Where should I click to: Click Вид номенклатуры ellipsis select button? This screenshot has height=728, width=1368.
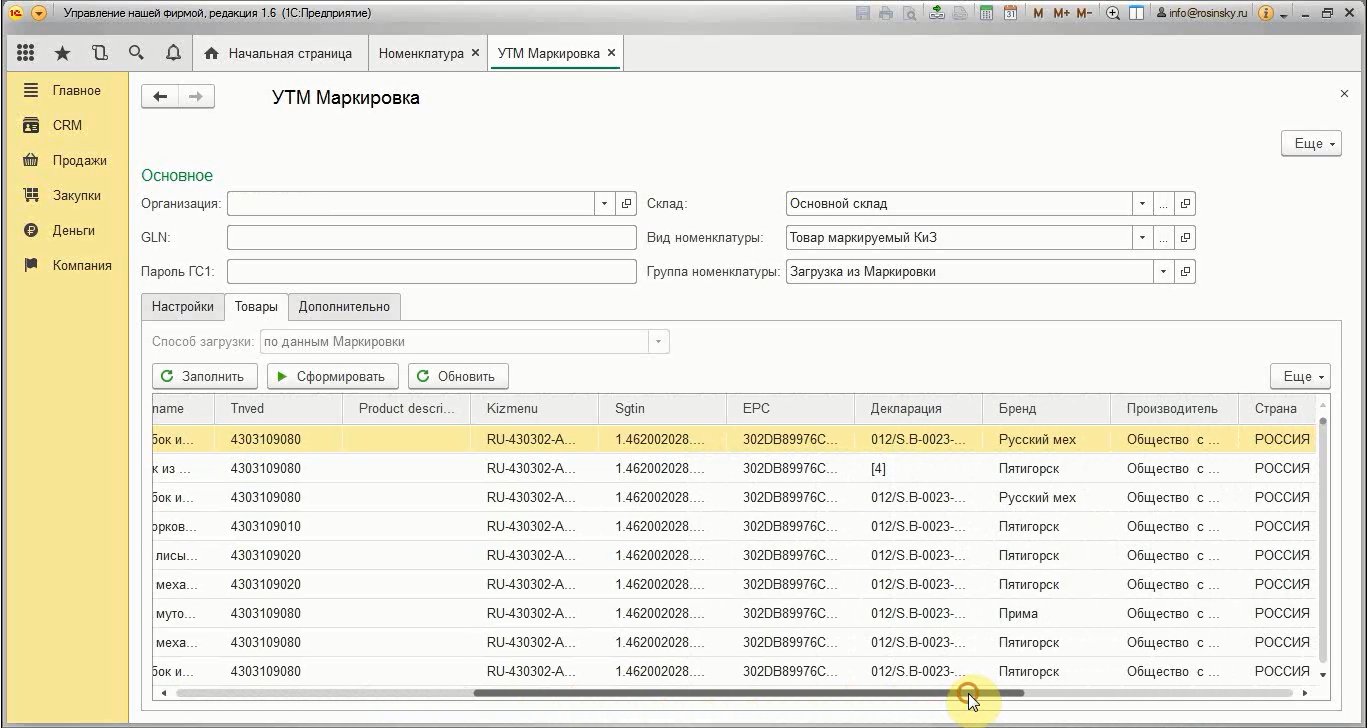tap(1163, 238)
